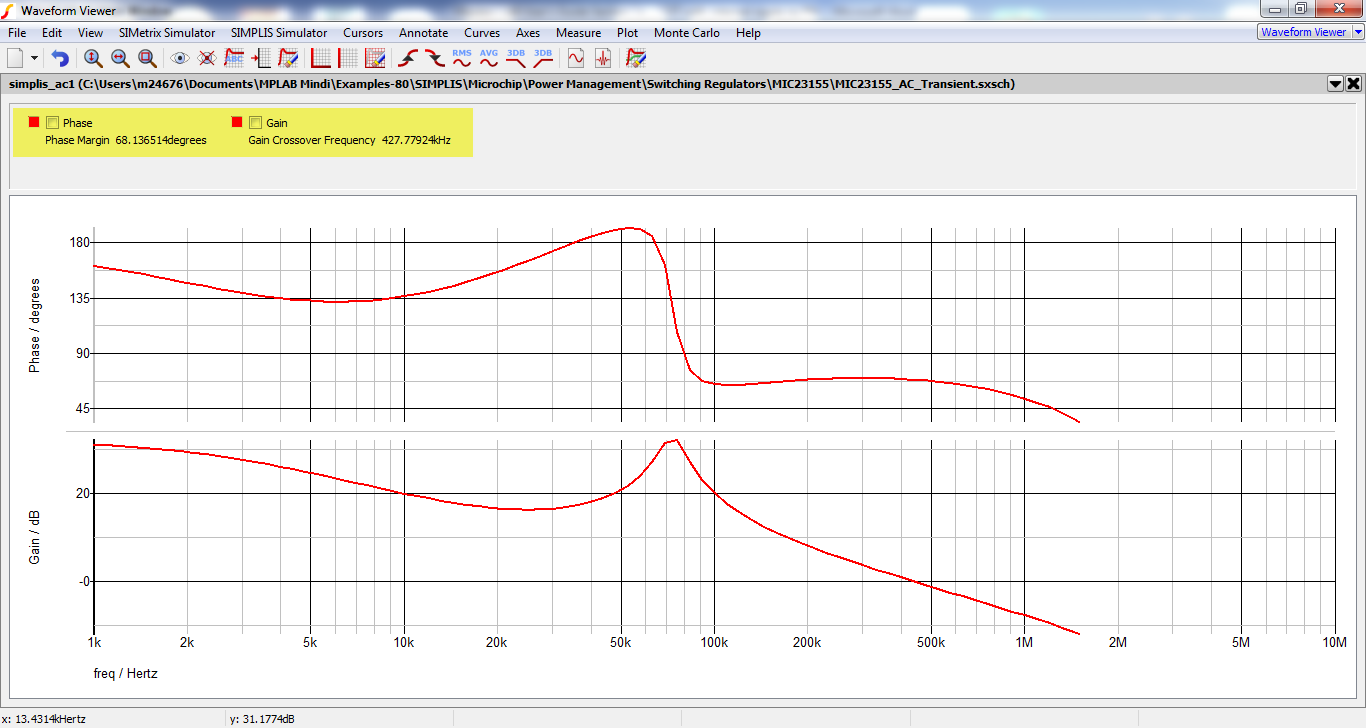Screen dimensions: 1366x728
Task: Click the new axis grid icon
Action: (321, 58)
